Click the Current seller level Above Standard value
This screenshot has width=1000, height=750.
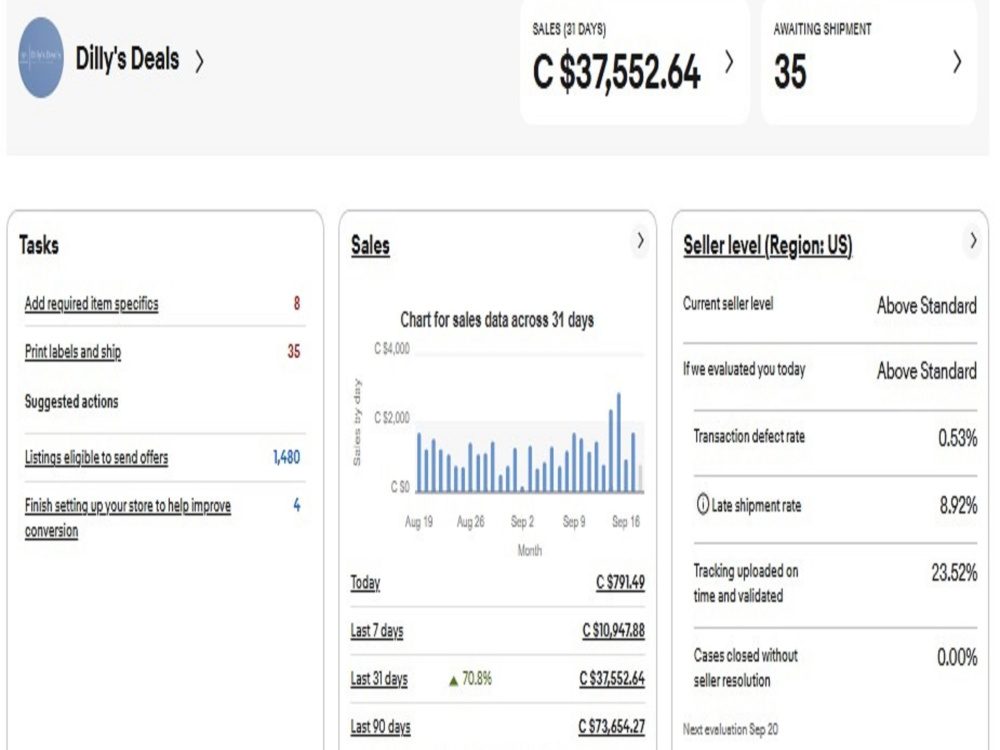[x=927, y=305]
